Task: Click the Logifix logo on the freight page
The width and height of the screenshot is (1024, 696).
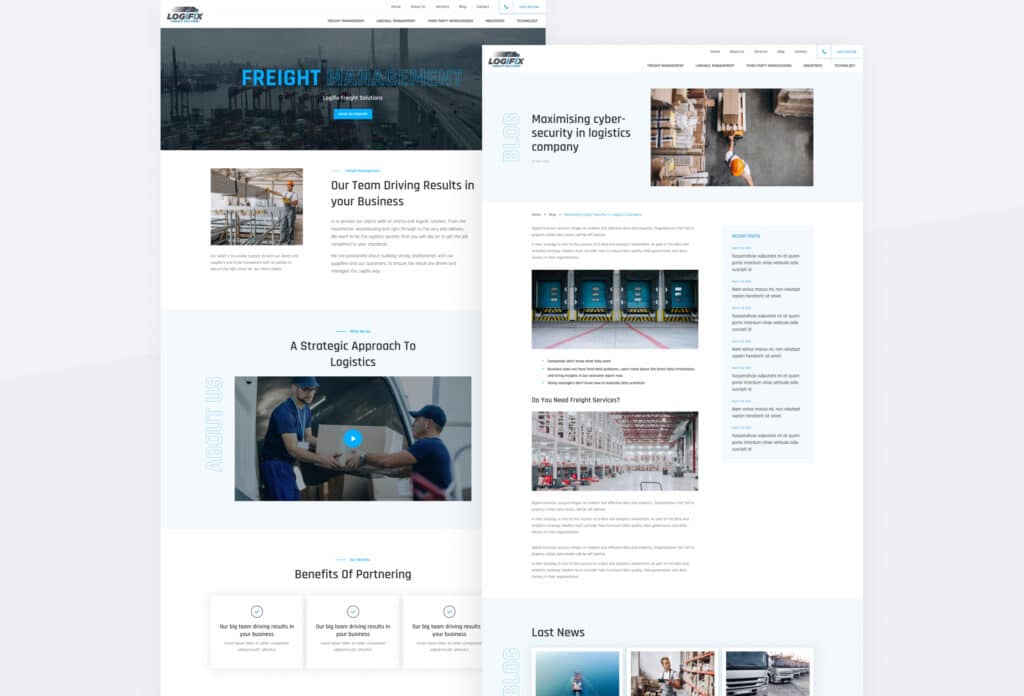Action: click(185, 13)
